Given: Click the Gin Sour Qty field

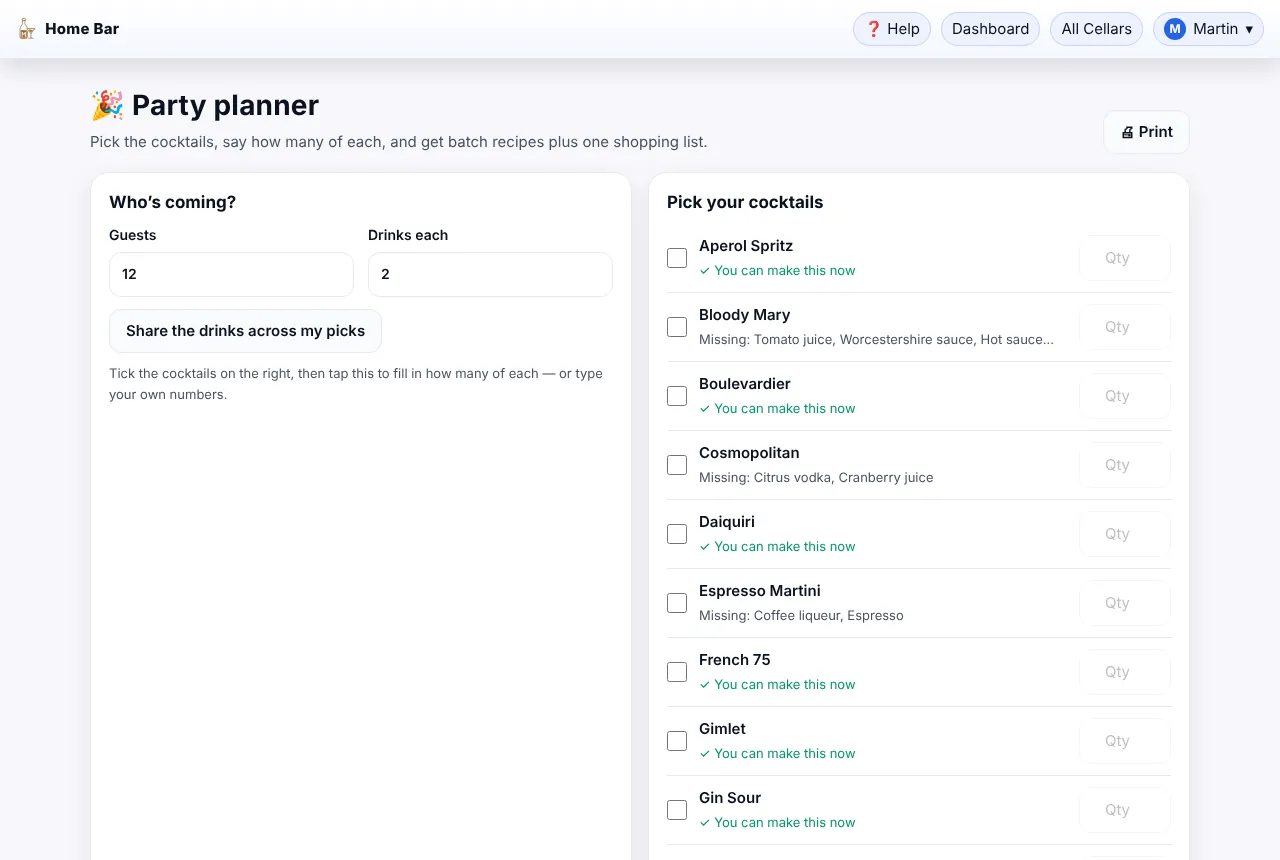Looking at the screenshot, I should click(x=1125, y=810).
